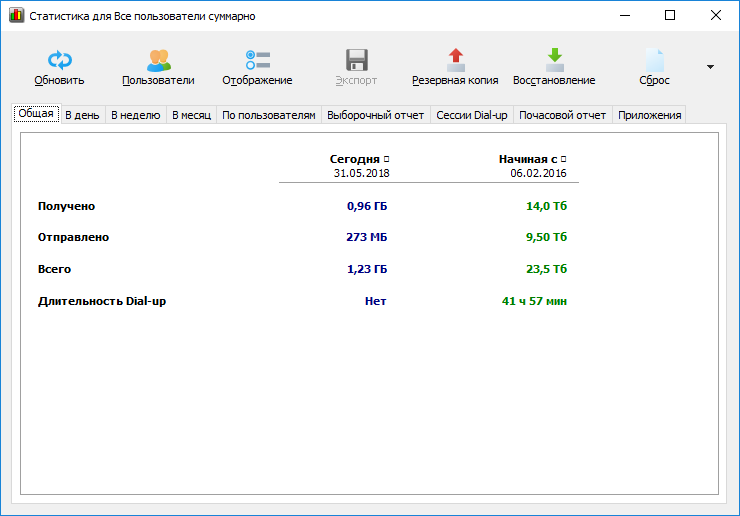Click the Экспорт floppy disk icon
Viewport: 740px width, 516px height.
click(x=356, y=59)
